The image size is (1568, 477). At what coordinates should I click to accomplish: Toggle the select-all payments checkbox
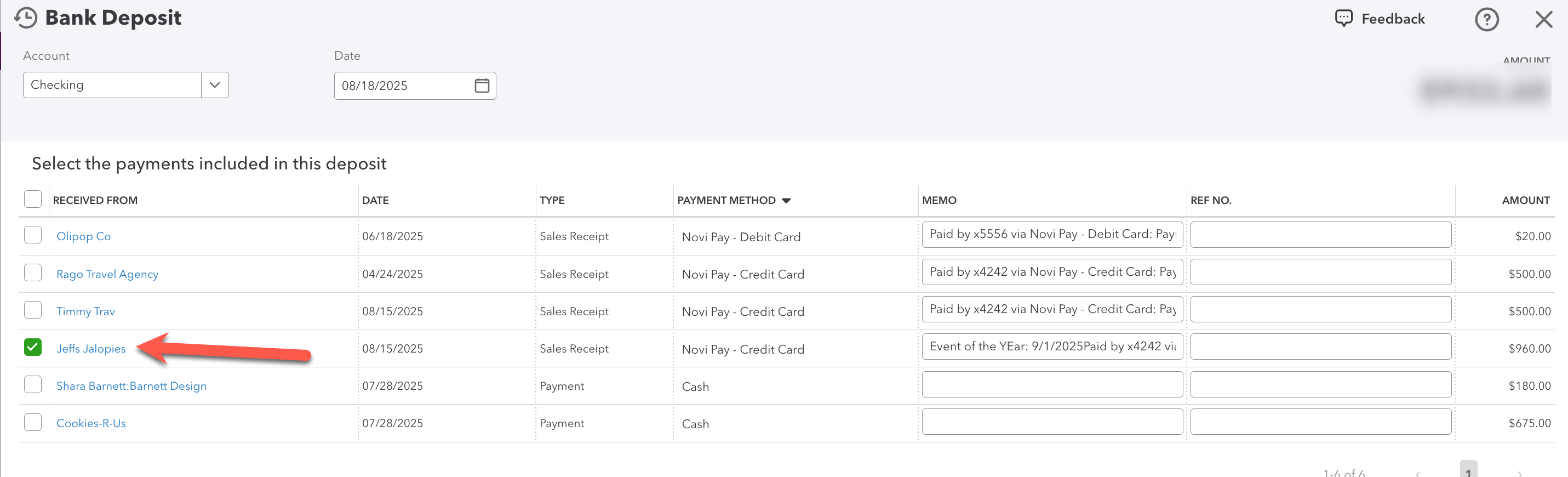point(33,199)
